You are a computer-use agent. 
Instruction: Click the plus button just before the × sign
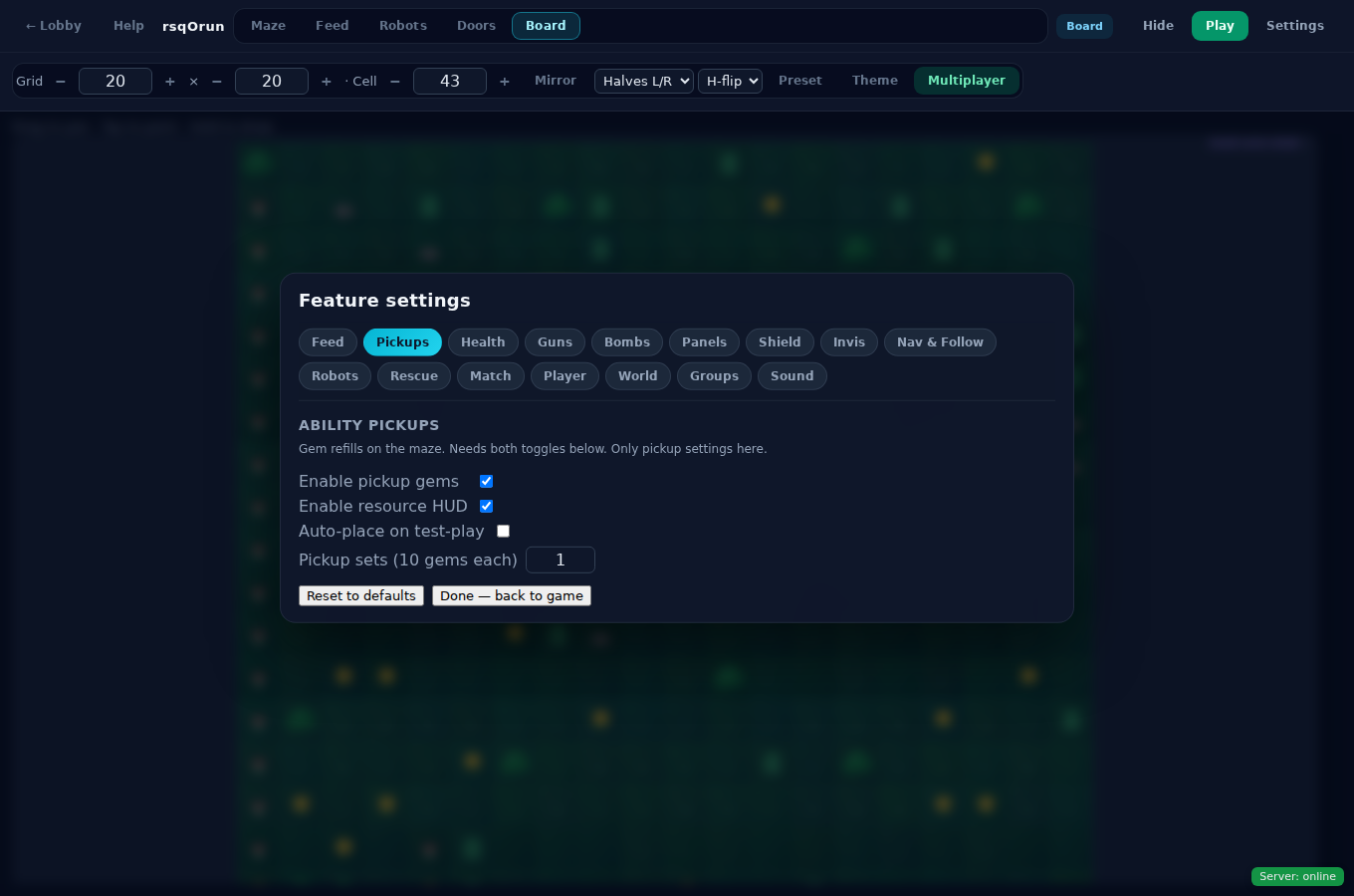(170, 82)
